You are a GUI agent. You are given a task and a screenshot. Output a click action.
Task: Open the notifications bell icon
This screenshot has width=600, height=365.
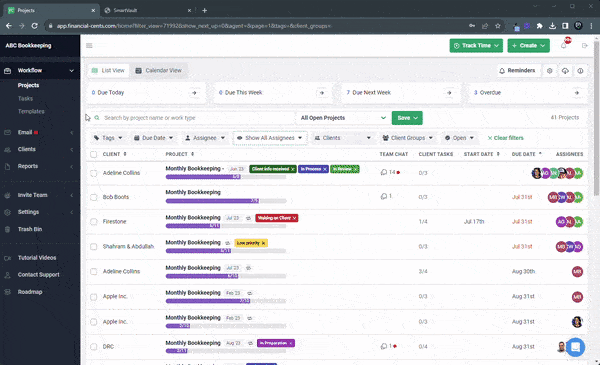563,46
